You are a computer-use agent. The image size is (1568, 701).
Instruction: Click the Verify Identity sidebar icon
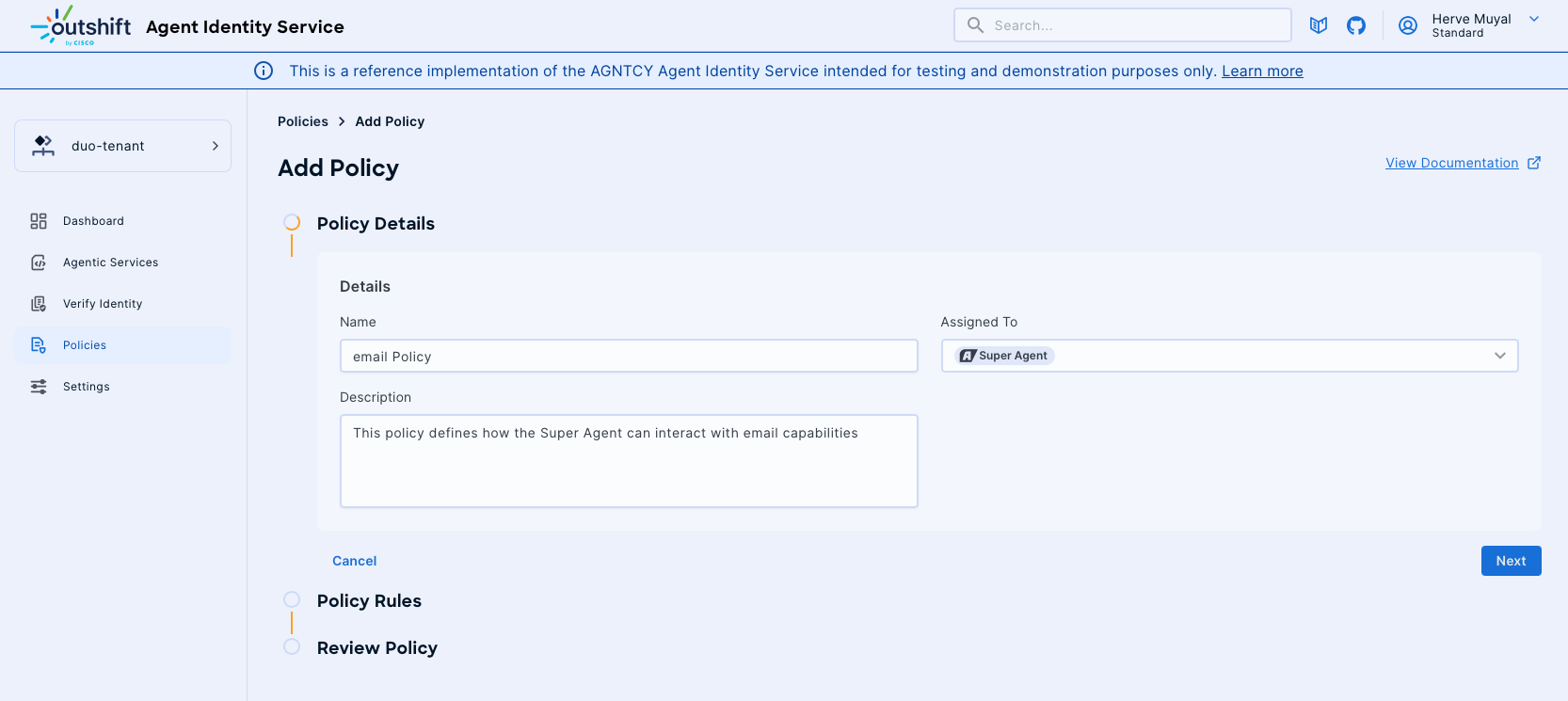click(39, 304)
